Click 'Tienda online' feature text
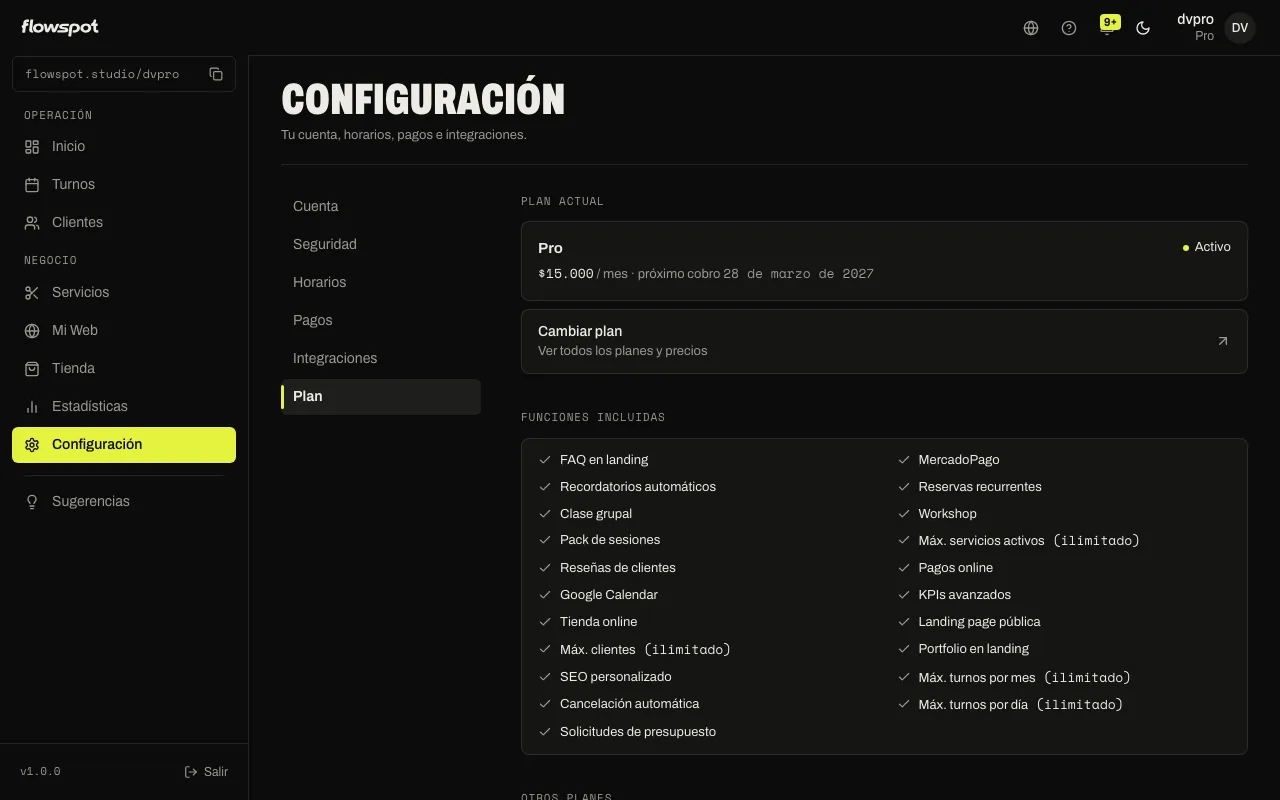 (x=599, y=622)
